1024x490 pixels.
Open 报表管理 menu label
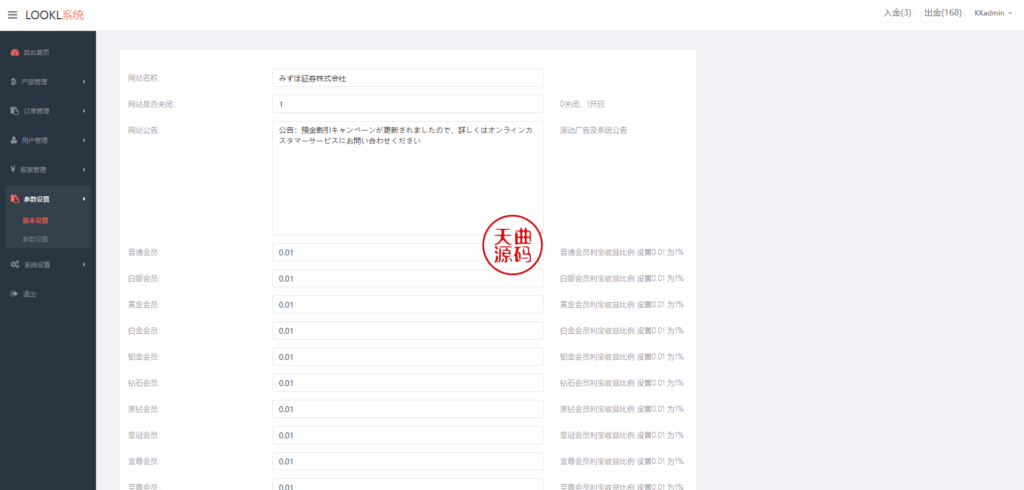click(33, 170)
